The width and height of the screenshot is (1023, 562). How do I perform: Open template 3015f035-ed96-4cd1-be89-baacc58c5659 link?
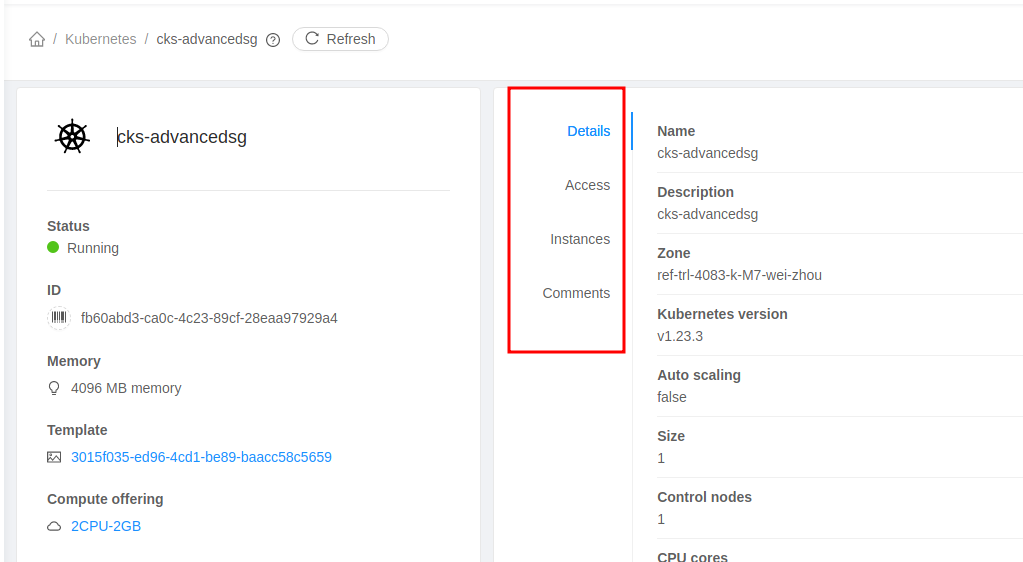point(202,457)
